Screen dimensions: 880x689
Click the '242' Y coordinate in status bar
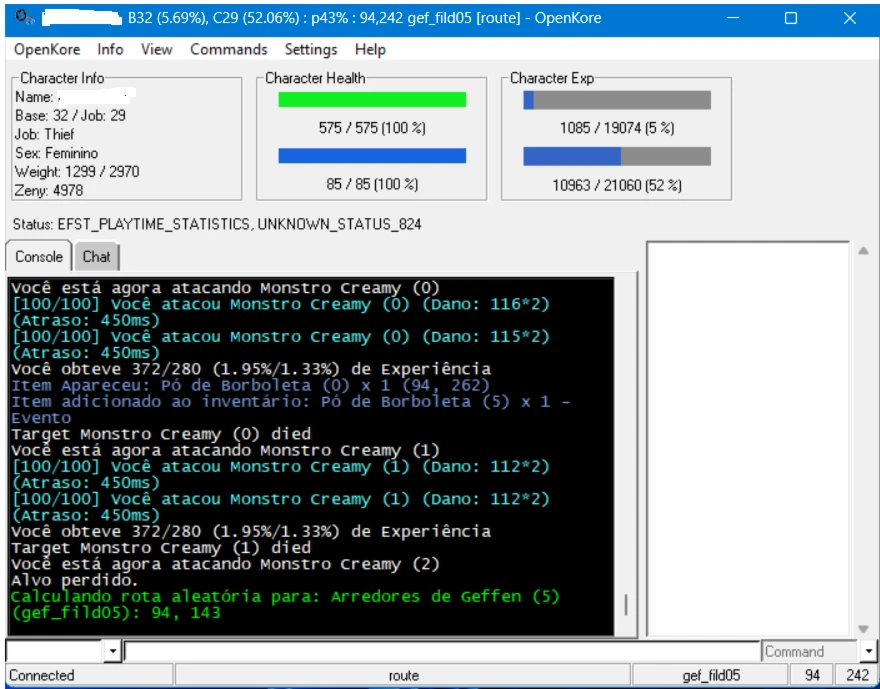[856, 675]
